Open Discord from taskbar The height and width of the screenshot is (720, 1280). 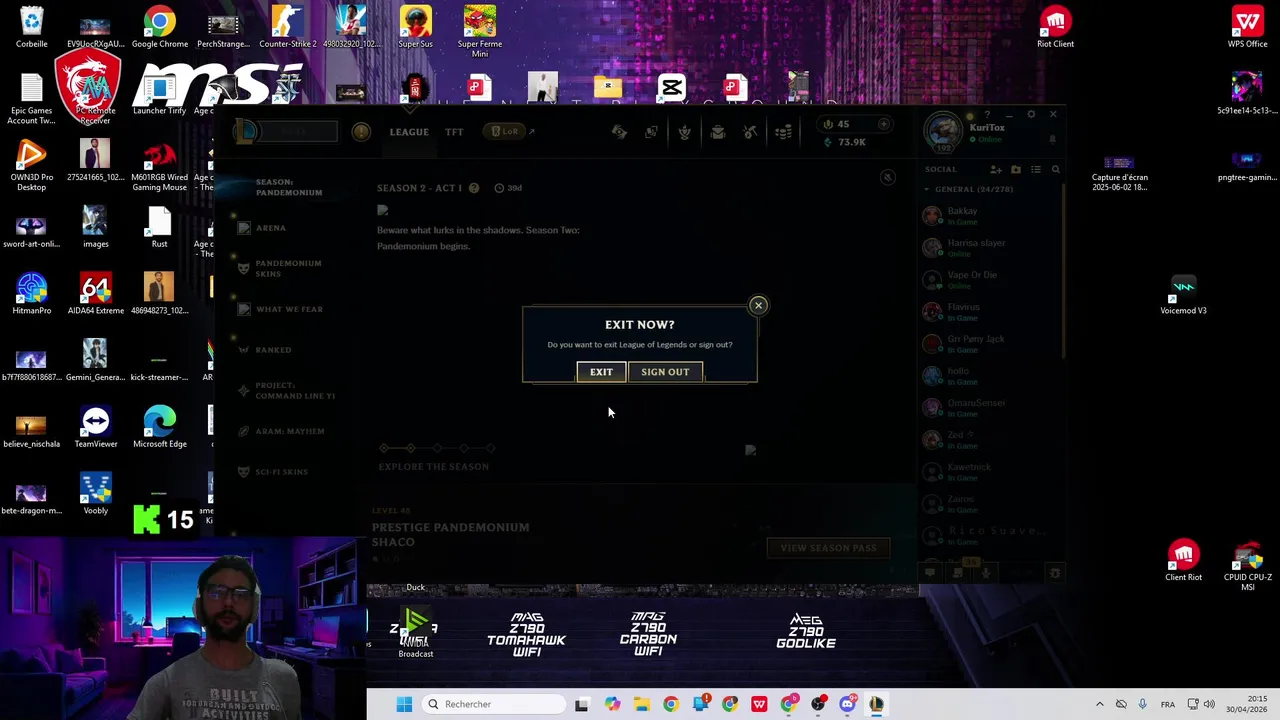847,704
